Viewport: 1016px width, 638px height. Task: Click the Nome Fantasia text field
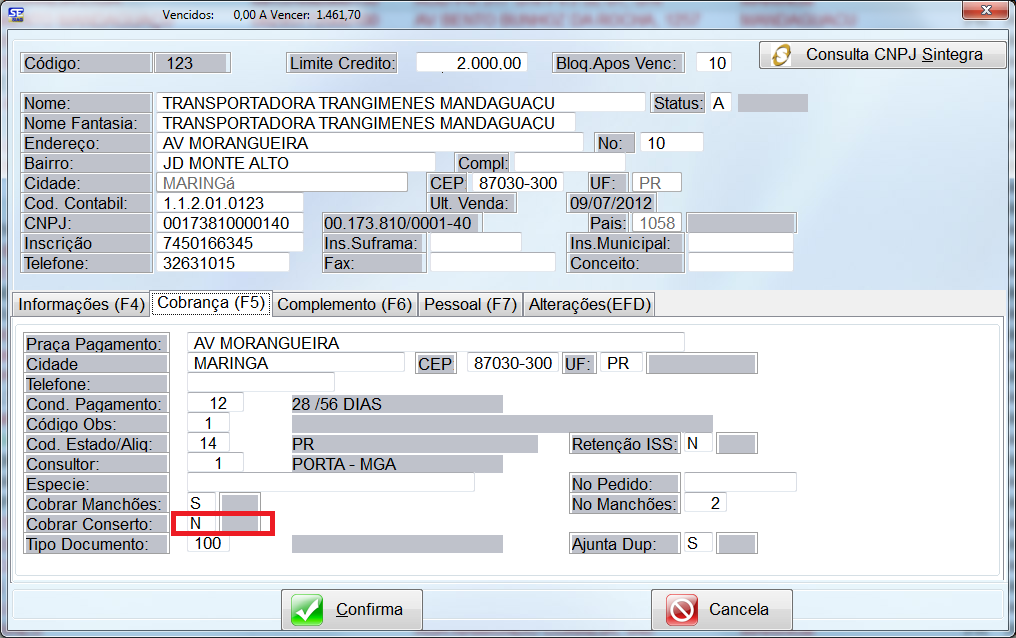365,123
